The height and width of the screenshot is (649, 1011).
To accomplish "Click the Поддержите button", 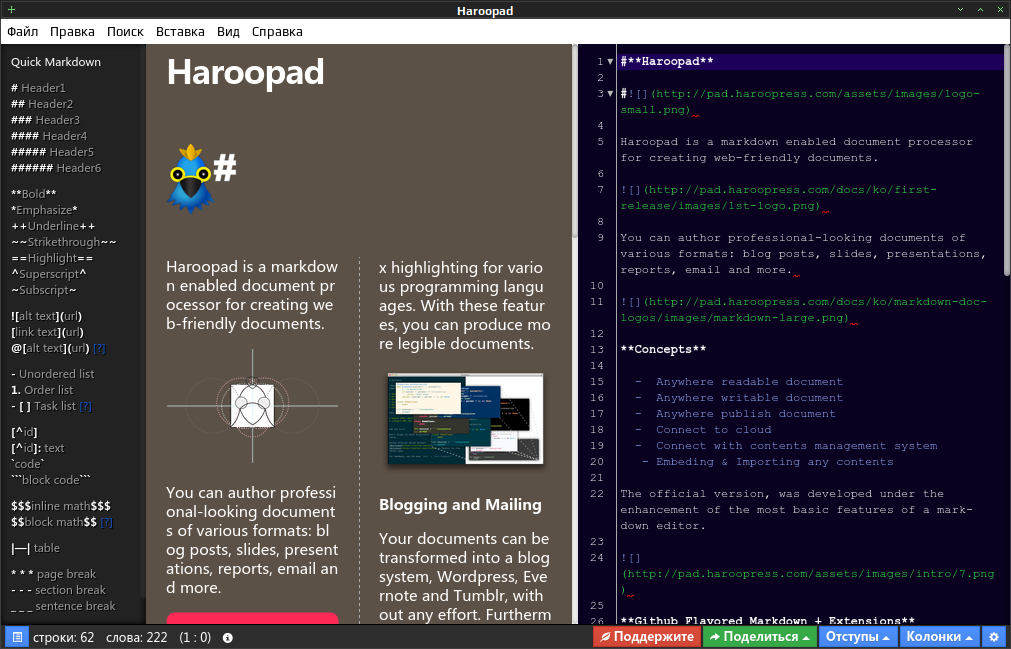I will [647, 637].
